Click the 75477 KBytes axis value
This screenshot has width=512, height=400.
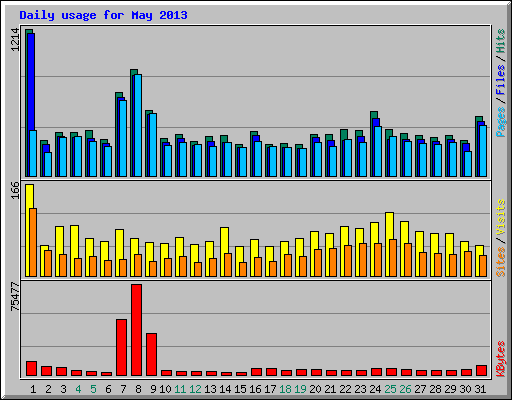[x=15, y=297]
